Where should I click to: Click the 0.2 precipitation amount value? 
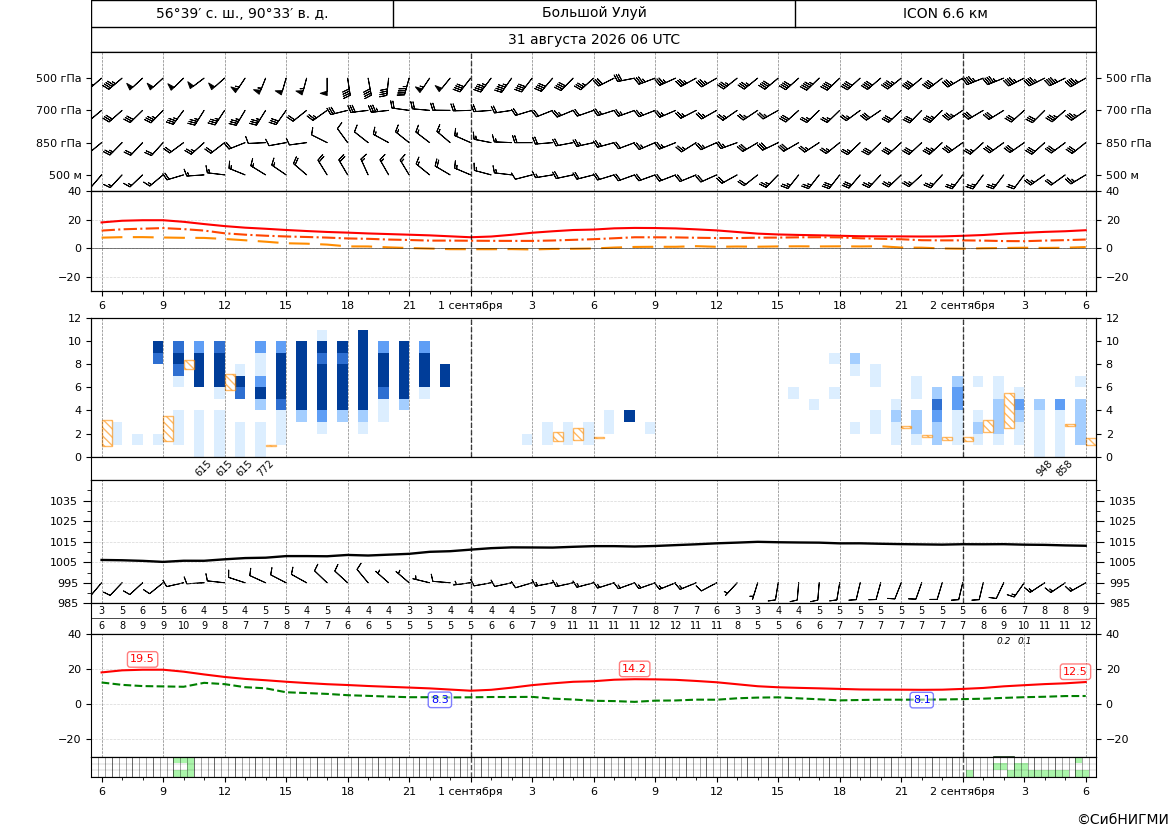[x=1003, y=641]
